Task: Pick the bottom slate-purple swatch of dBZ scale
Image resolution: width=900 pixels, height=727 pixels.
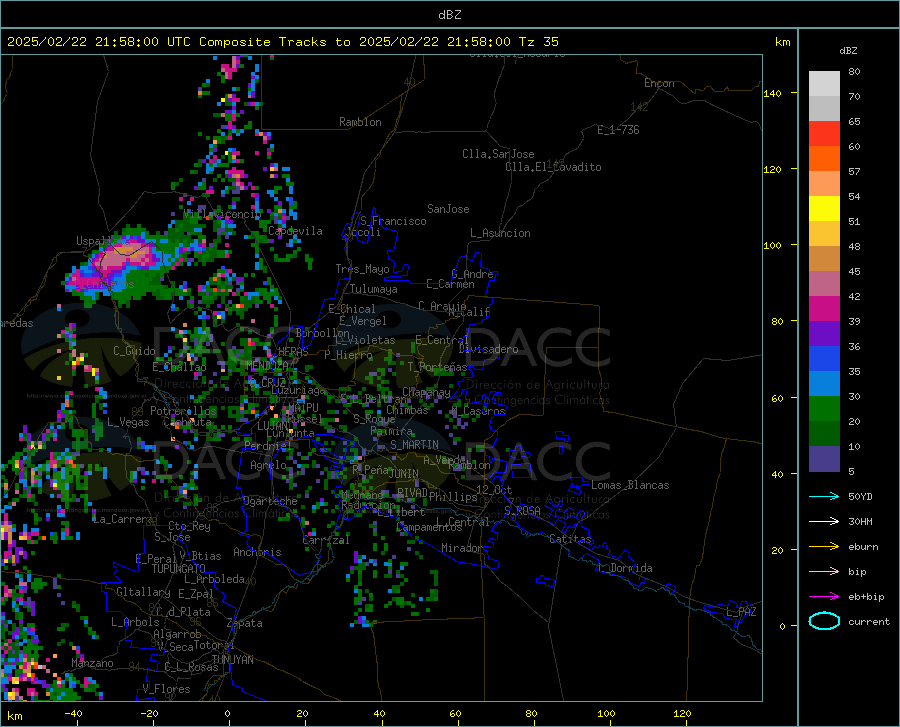Action: tap(824, 459)
